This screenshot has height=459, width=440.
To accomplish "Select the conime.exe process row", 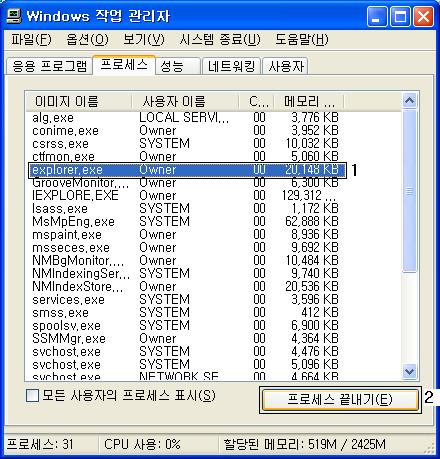I will click(186, 131).
